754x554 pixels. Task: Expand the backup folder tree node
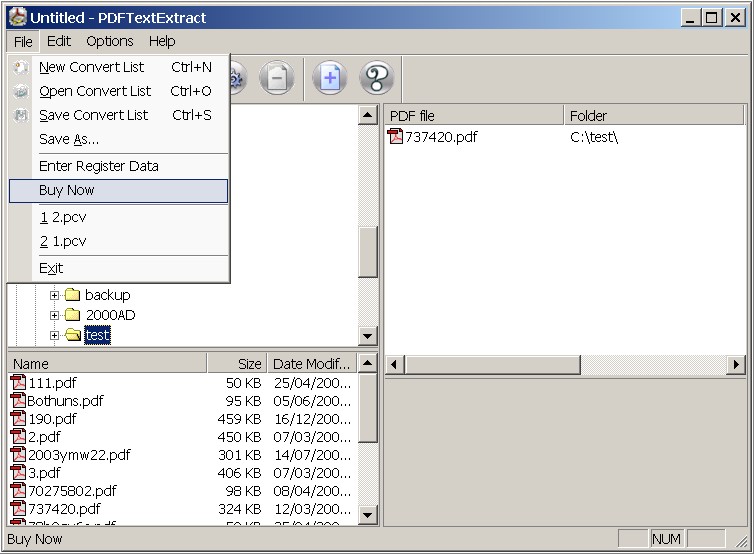tap(54, 295)
